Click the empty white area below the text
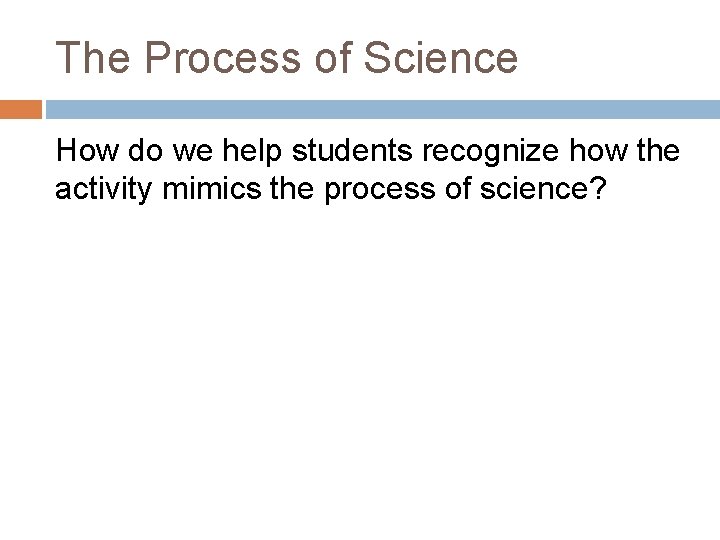 pos(360,367)
